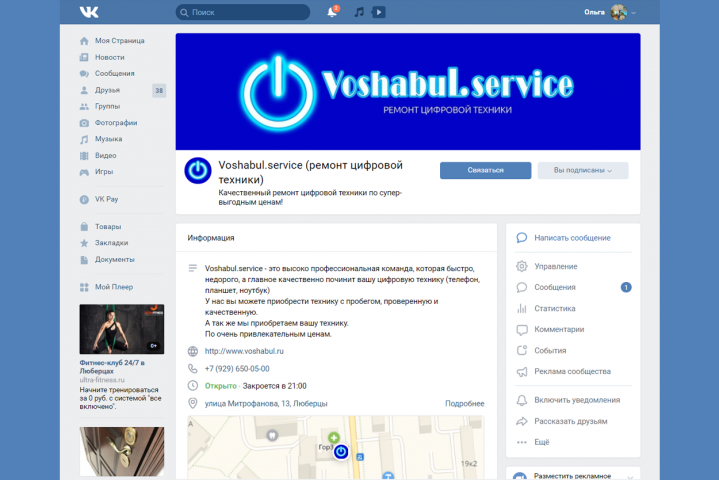Open Реклама сообщества megaphone item
719x480 pixels.
(573, 372)
